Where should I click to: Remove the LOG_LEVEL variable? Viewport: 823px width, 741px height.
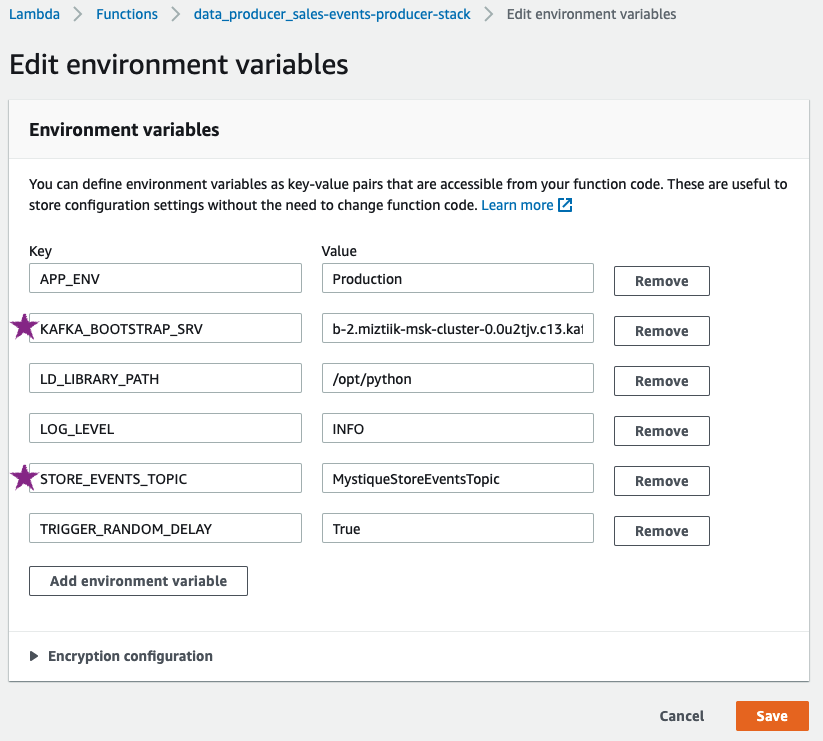(x=661, y=431)
